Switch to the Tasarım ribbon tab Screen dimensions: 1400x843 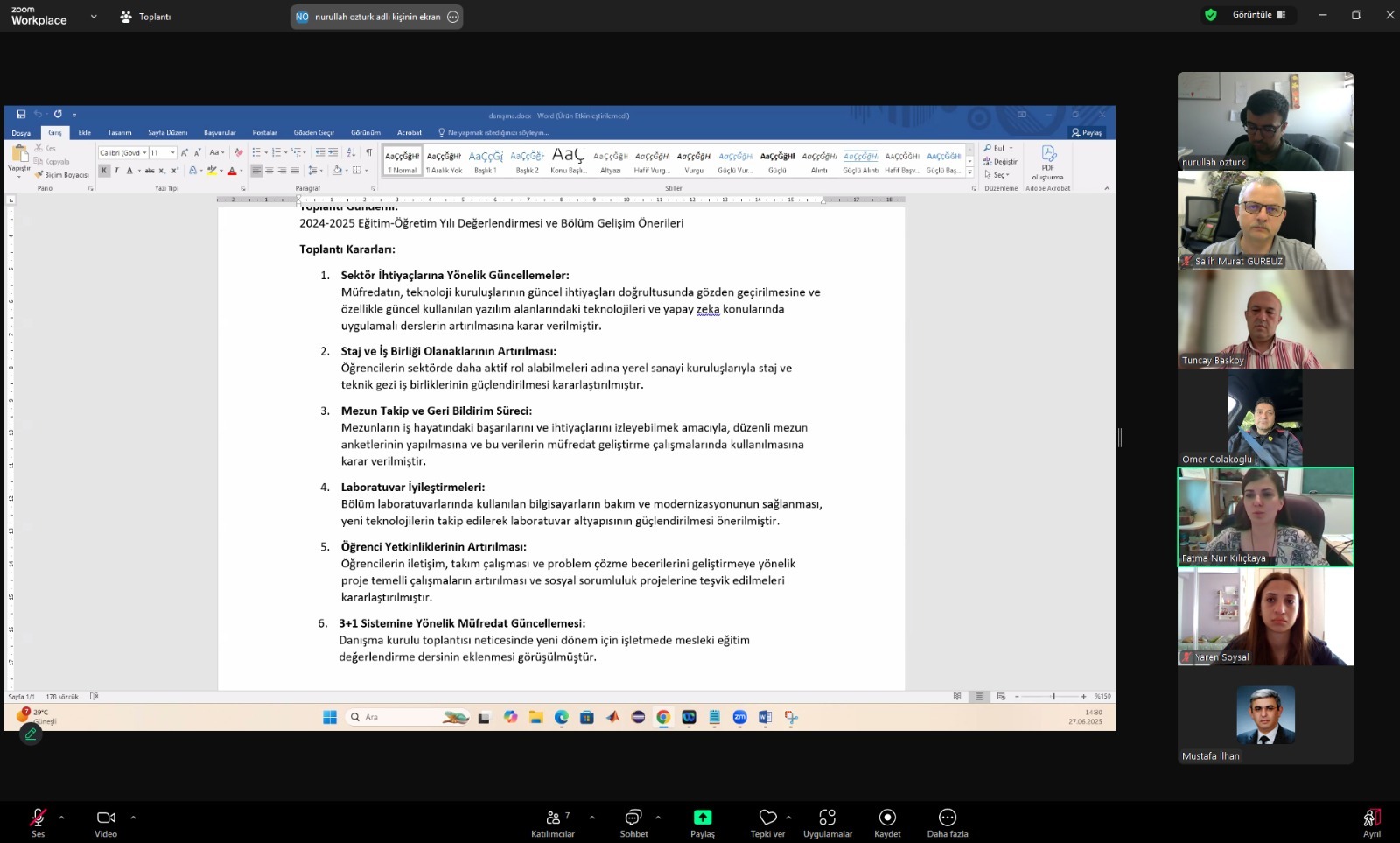click(119, 133)
